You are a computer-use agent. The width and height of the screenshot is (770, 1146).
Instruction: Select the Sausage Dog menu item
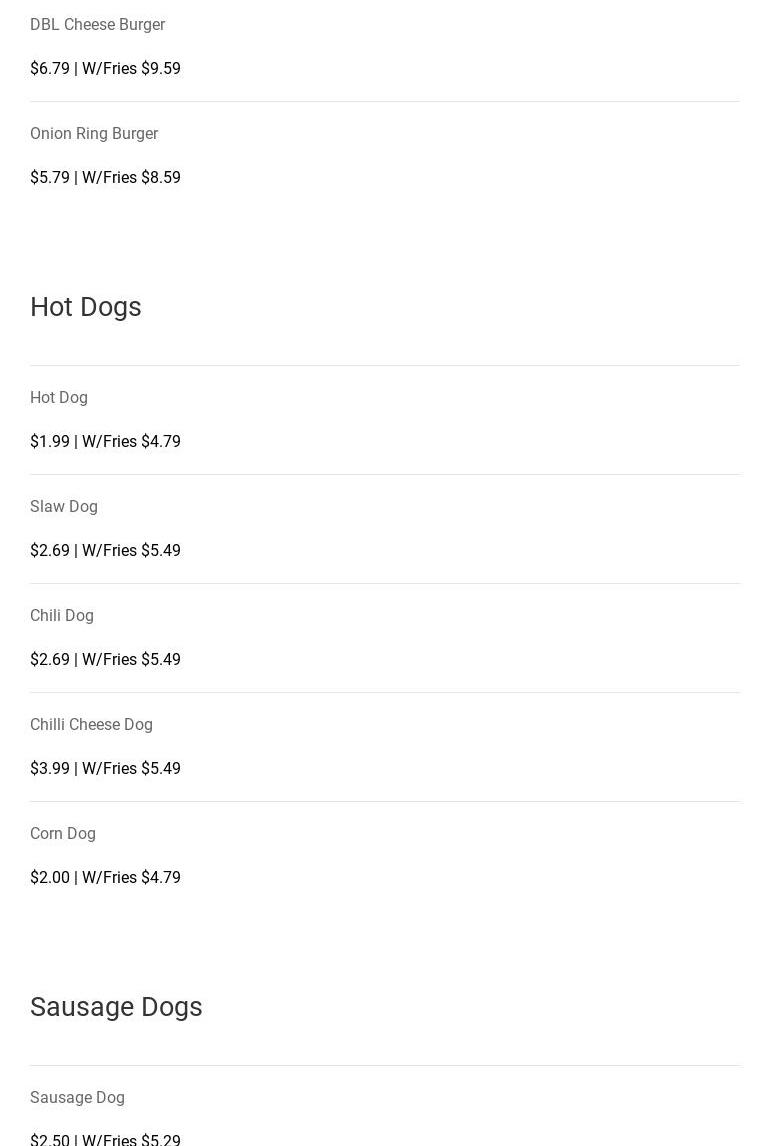77,1097
